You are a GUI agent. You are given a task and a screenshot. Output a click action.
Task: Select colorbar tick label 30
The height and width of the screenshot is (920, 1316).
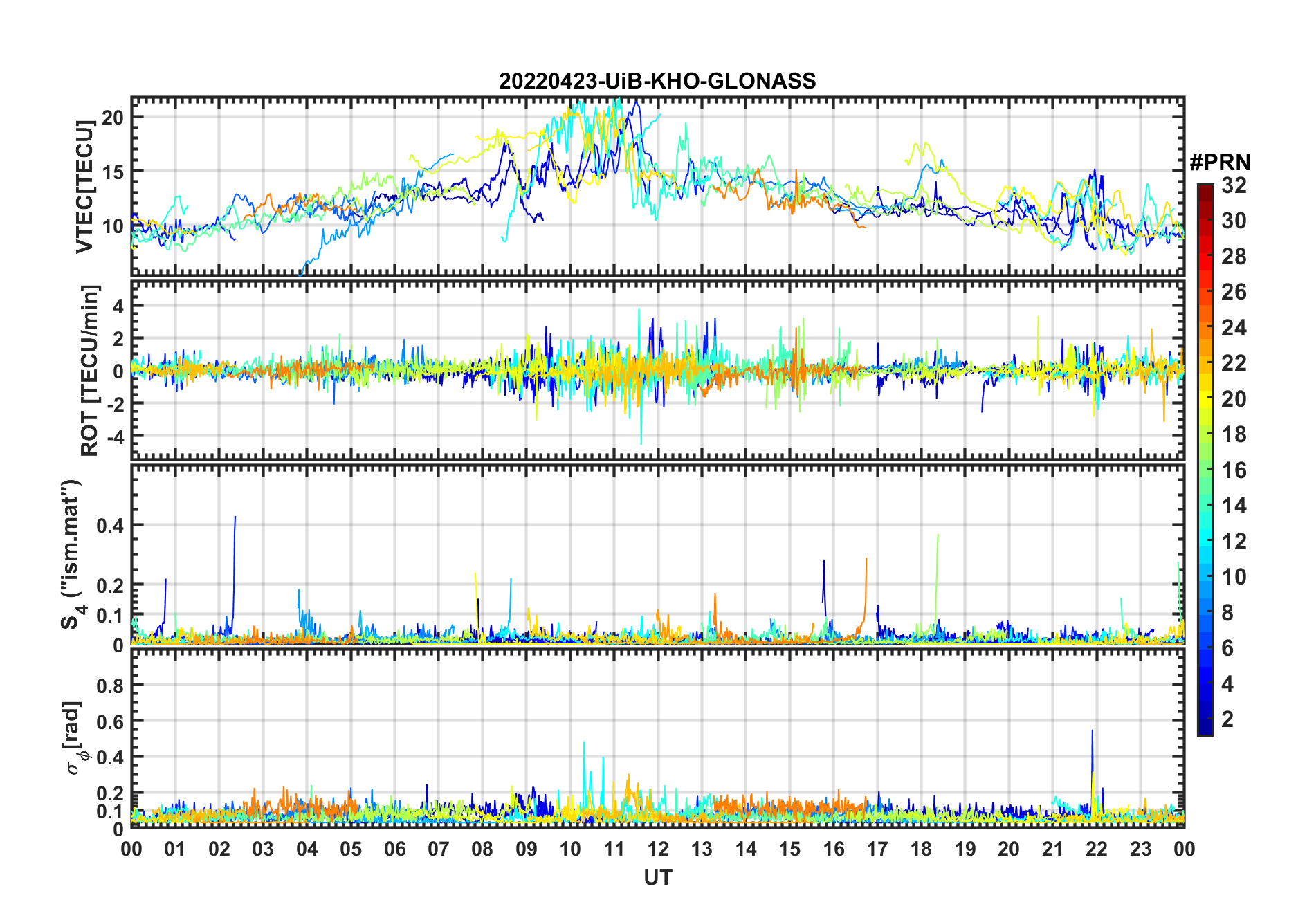1234,221
